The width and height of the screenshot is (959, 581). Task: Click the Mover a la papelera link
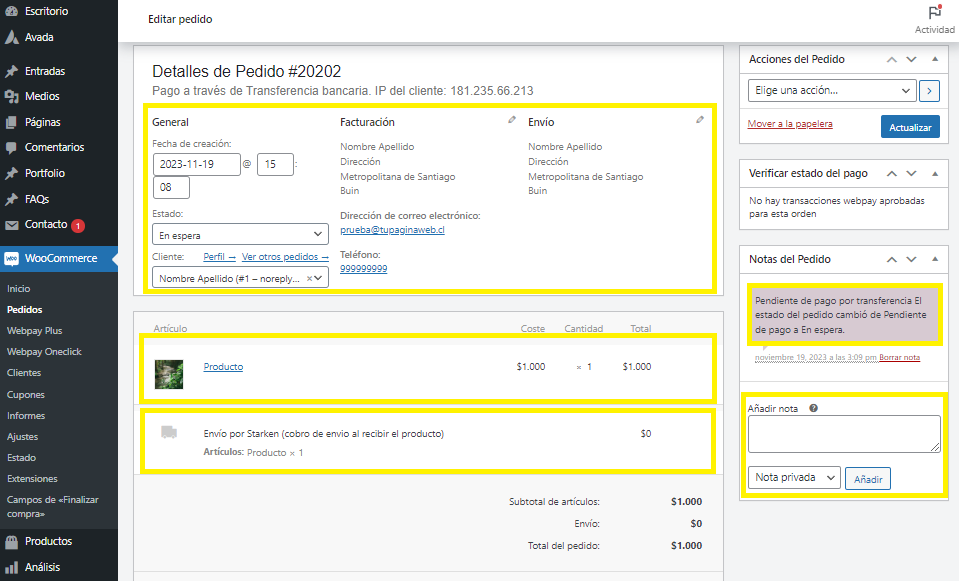point(790,125)
